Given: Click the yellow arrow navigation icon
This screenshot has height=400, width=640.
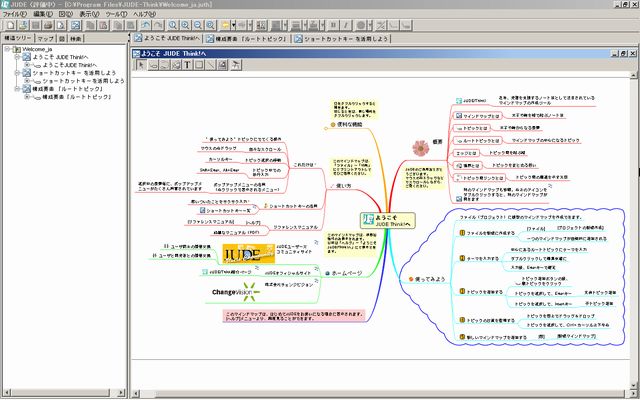Looking at the screenshot, I should coord(225,25).
